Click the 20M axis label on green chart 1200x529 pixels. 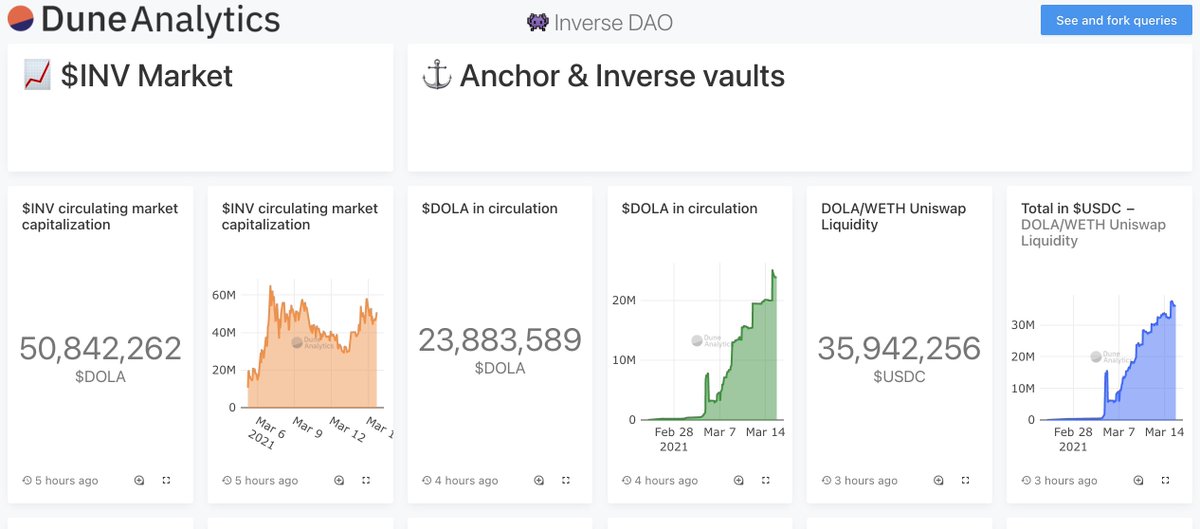point(624,299)
